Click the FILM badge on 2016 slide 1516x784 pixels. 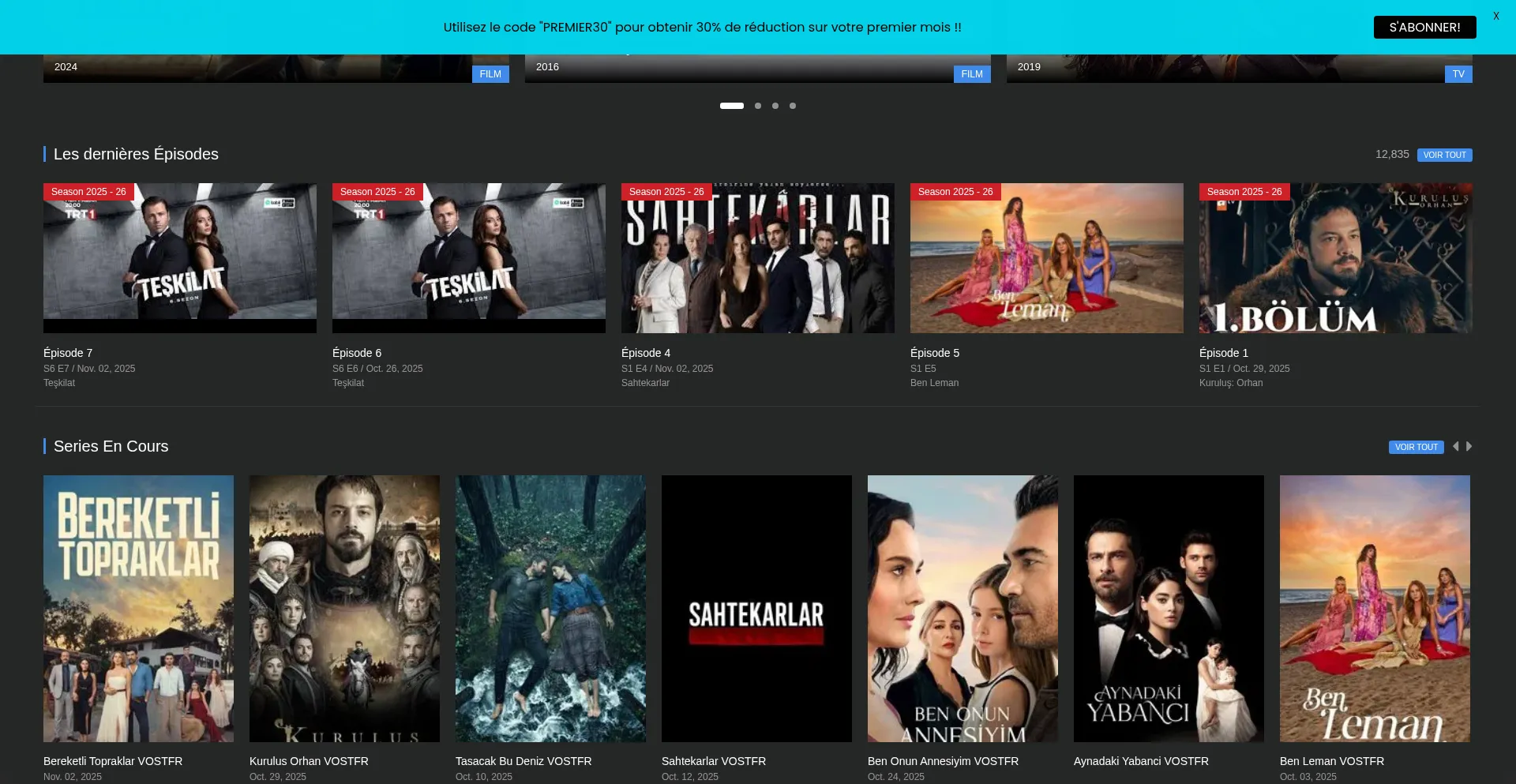(972, 74)
